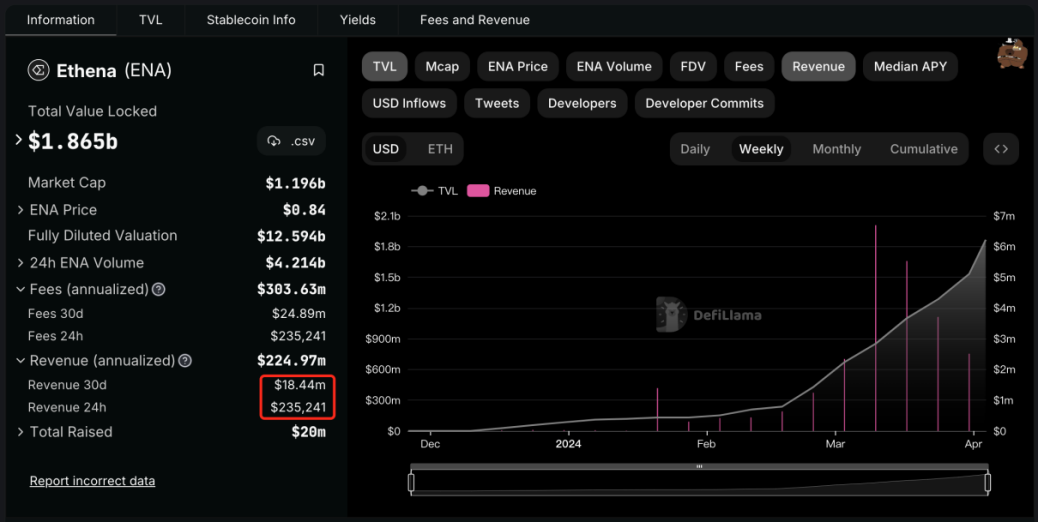Click the $2.1b y-axis label
This screenshot has width=1038, height=522.
click(386, 216)
